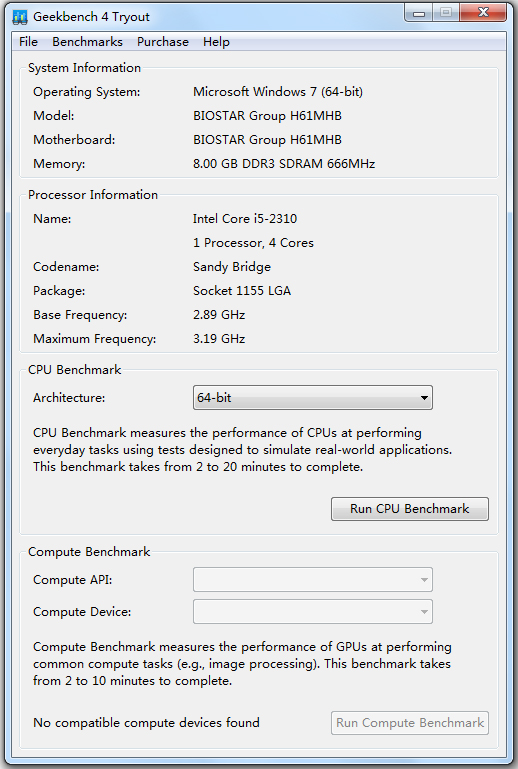This screenshot has height=769, width=518.
Task: Click the Memory label
Action: (x=59, y=164)
